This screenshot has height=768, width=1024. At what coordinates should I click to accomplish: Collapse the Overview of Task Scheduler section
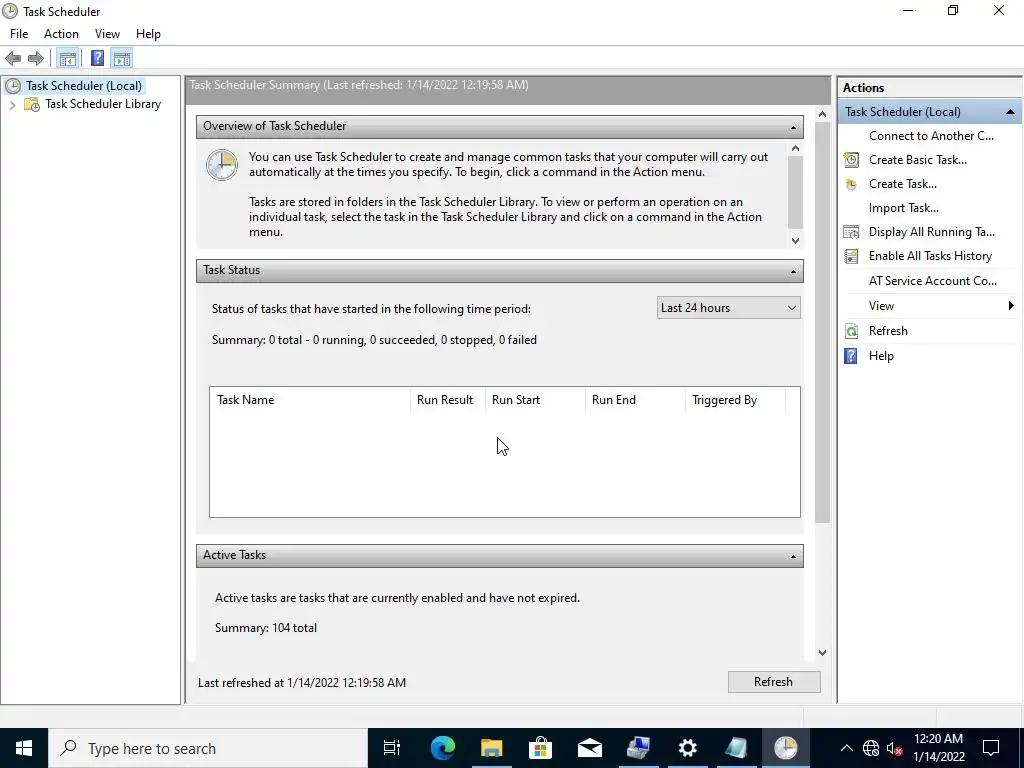coord(793,127)
